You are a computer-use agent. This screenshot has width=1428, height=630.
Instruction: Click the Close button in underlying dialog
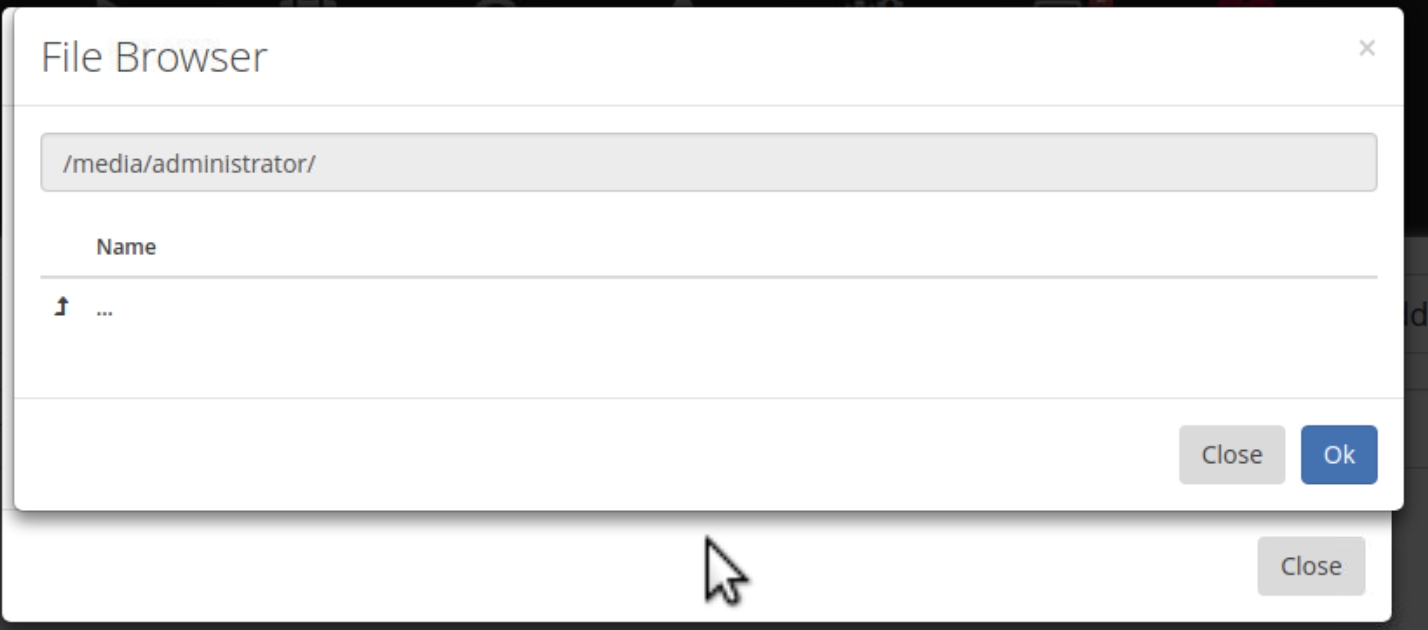click(x=1310, y=566)
